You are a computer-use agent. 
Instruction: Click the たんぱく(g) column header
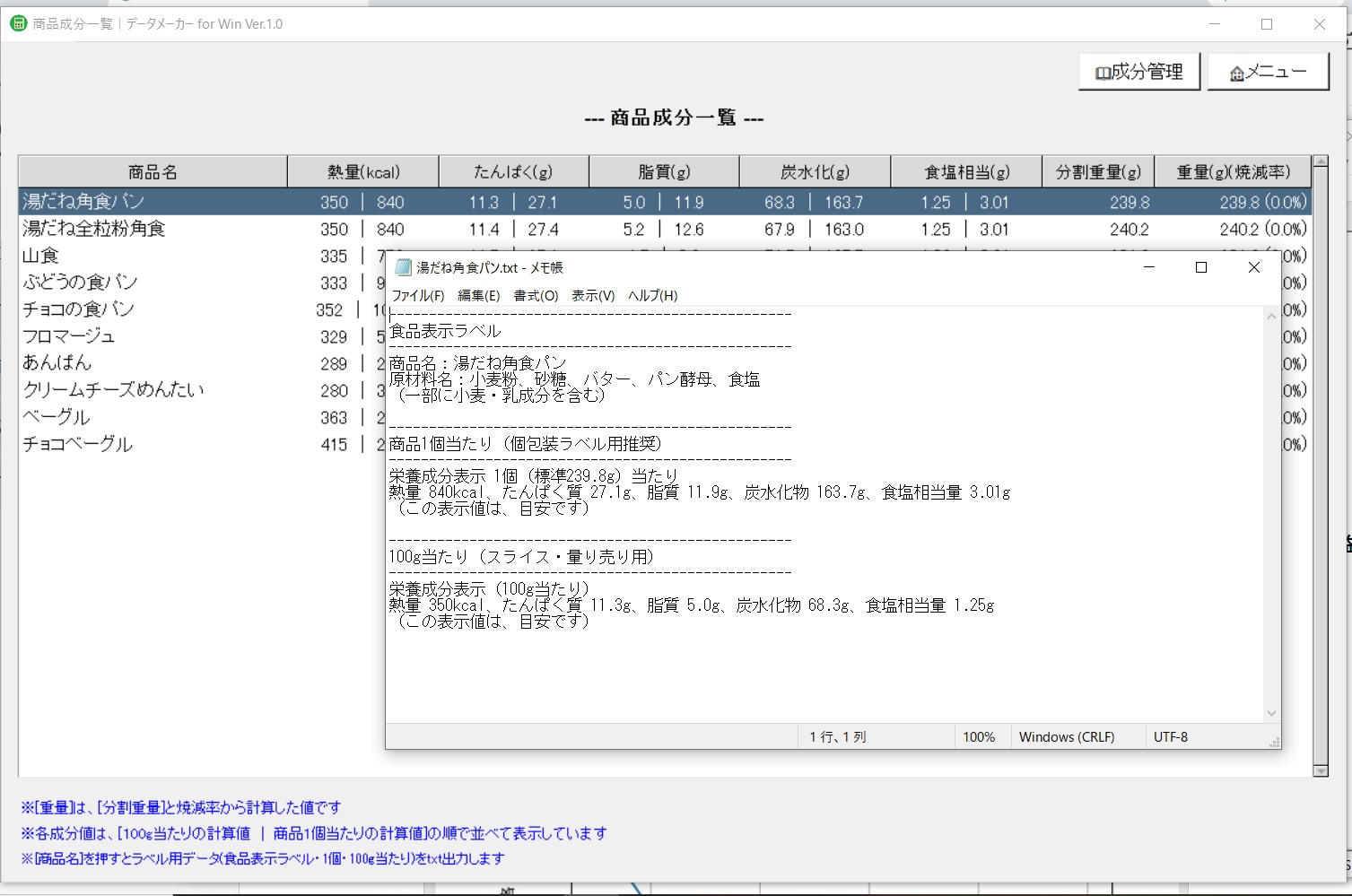514,171
